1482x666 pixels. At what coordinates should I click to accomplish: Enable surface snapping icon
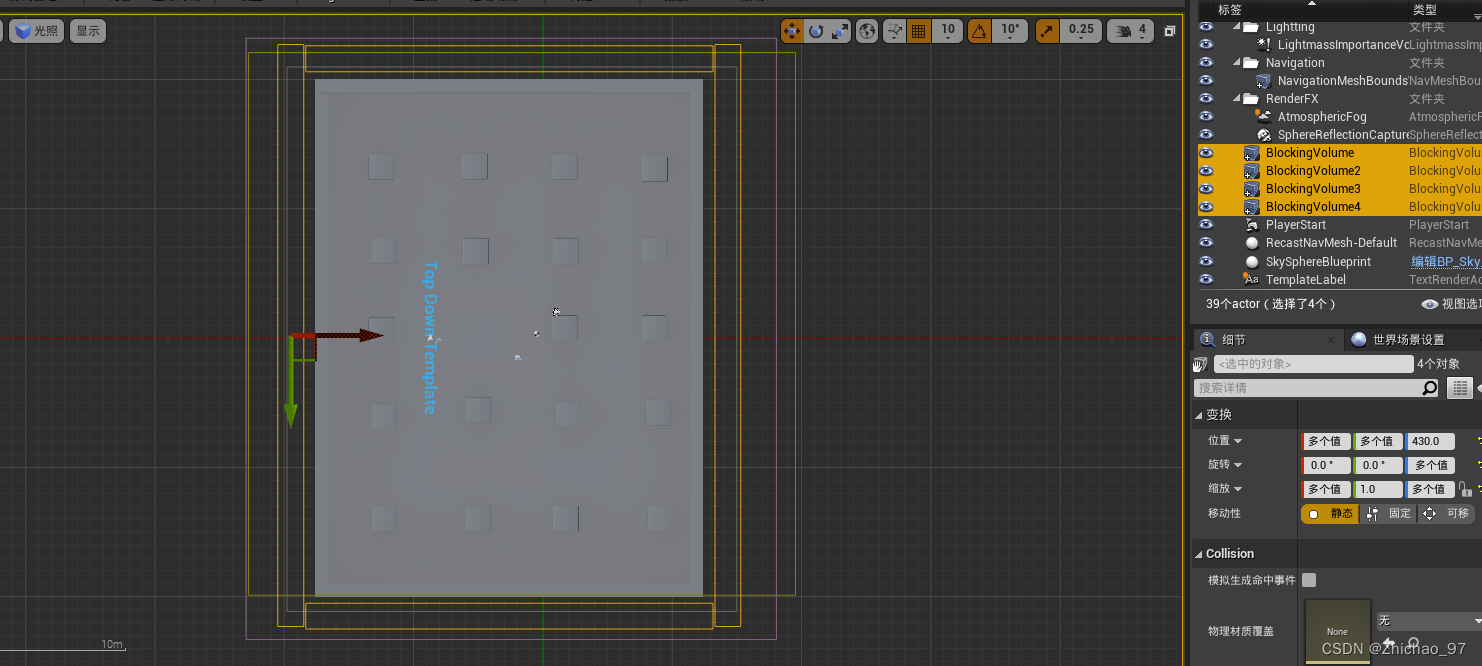pyautogui.click(x=894, y=30)
